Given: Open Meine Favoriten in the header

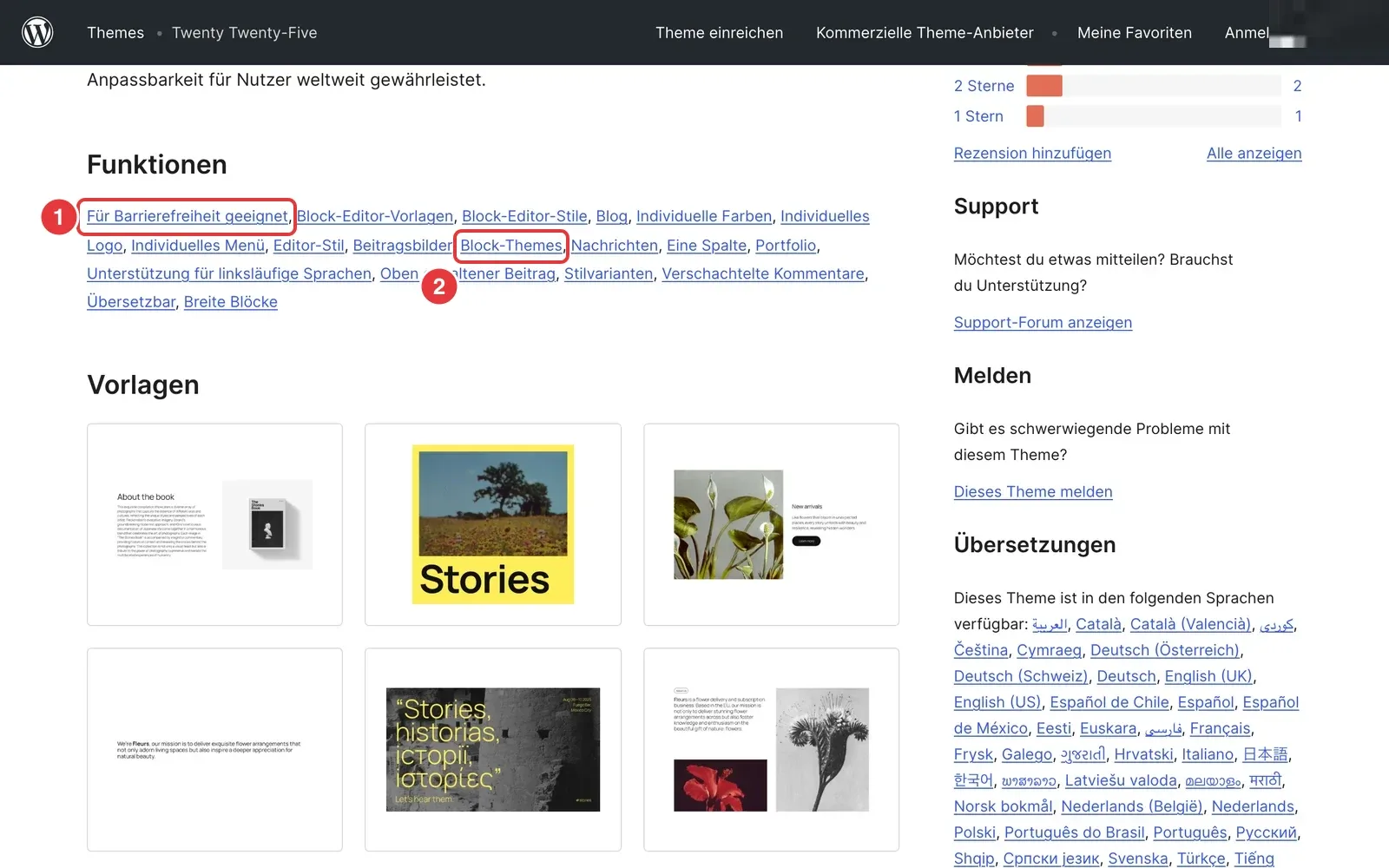Looking at the screenshot, I should pos(1135,33).
